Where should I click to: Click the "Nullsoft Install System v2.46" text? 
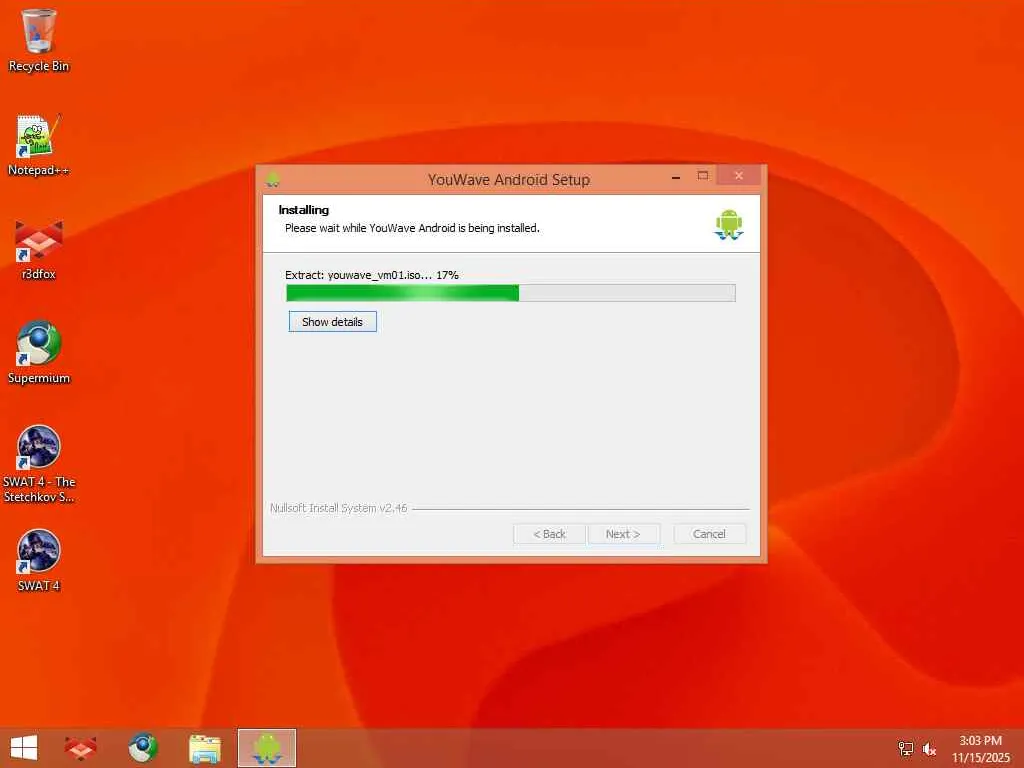click(338, 507)
